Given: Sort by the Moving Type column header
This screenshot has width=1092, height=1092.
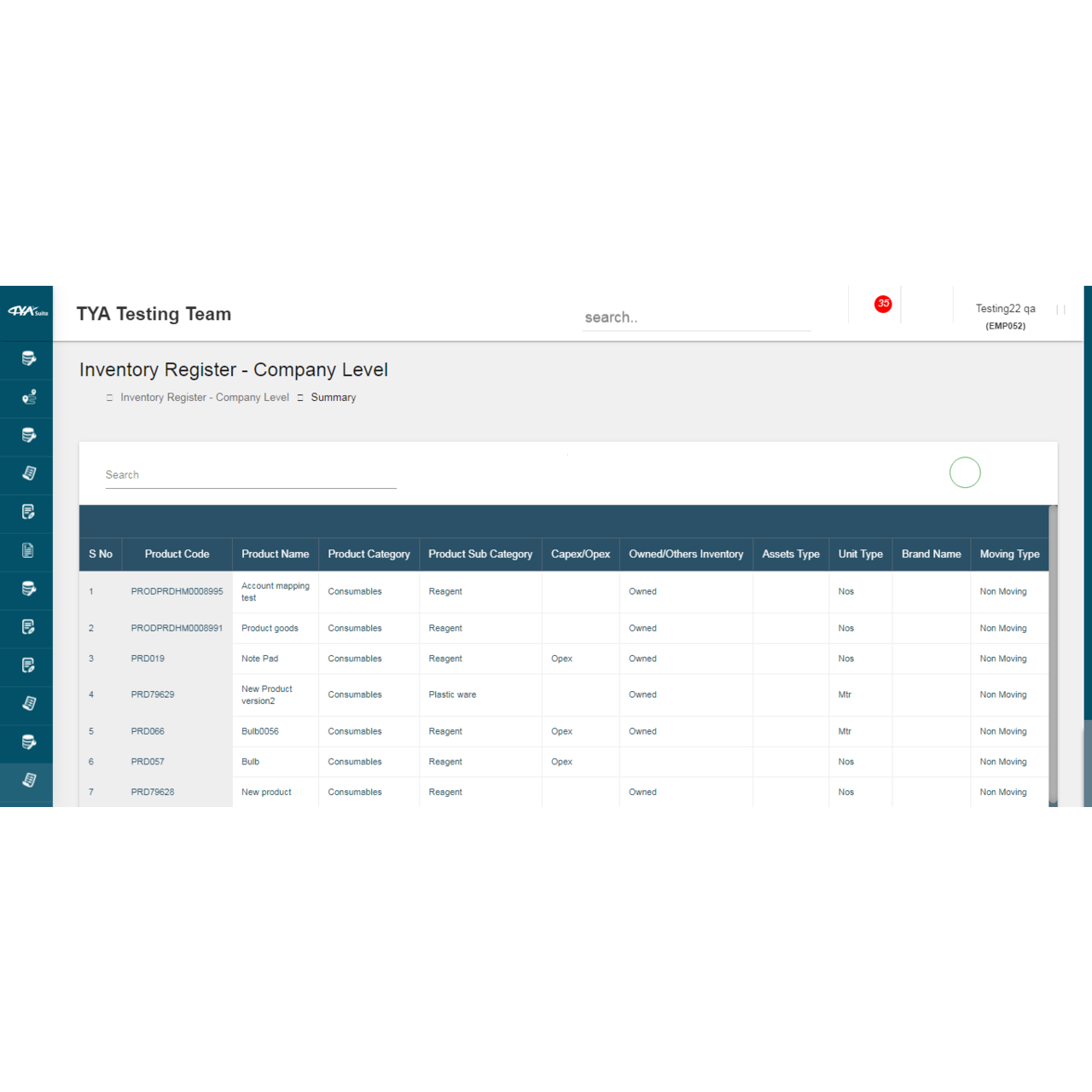Looking at the screenshot, I should pos(1009,555).
